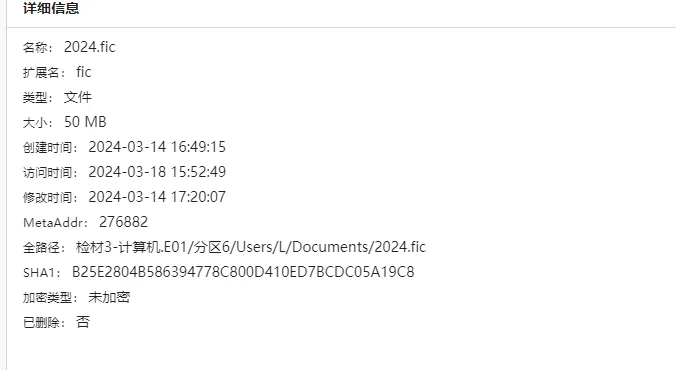Select access time 2024-03-18 15:52:49
The height and width of the screenshot is (370, 676).
point(157,172)
